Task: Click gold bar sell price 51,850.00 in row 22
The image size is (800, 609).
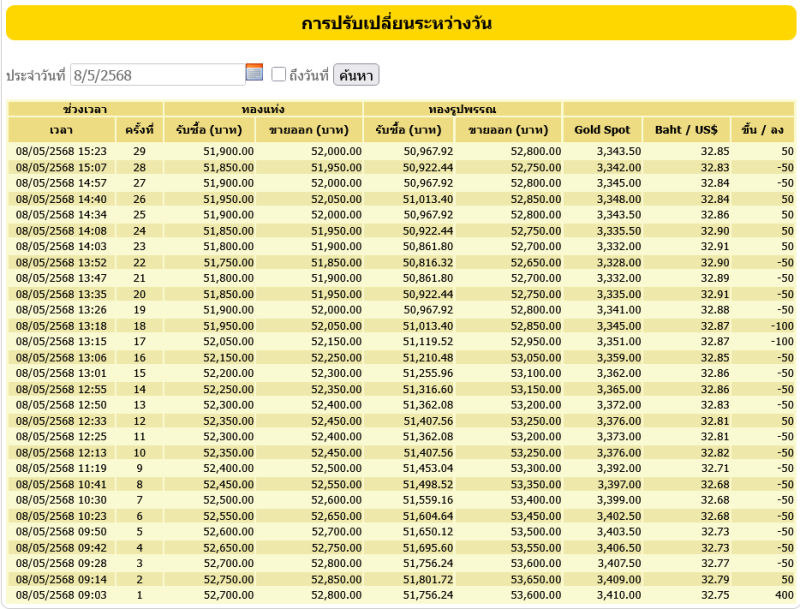Action: (x=336, y=262)
